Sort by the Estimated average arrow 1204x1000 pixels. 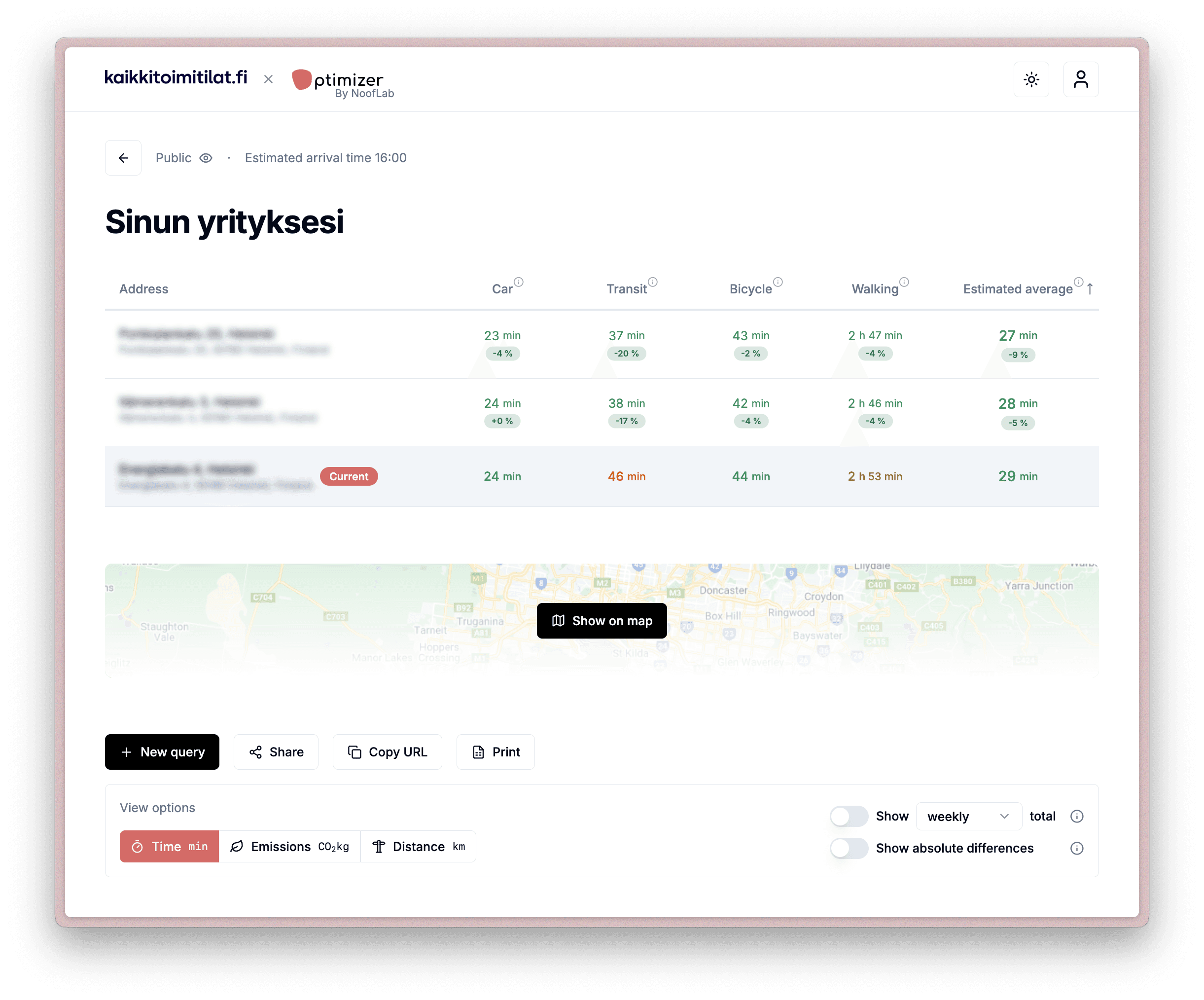tap(1090, 288)
